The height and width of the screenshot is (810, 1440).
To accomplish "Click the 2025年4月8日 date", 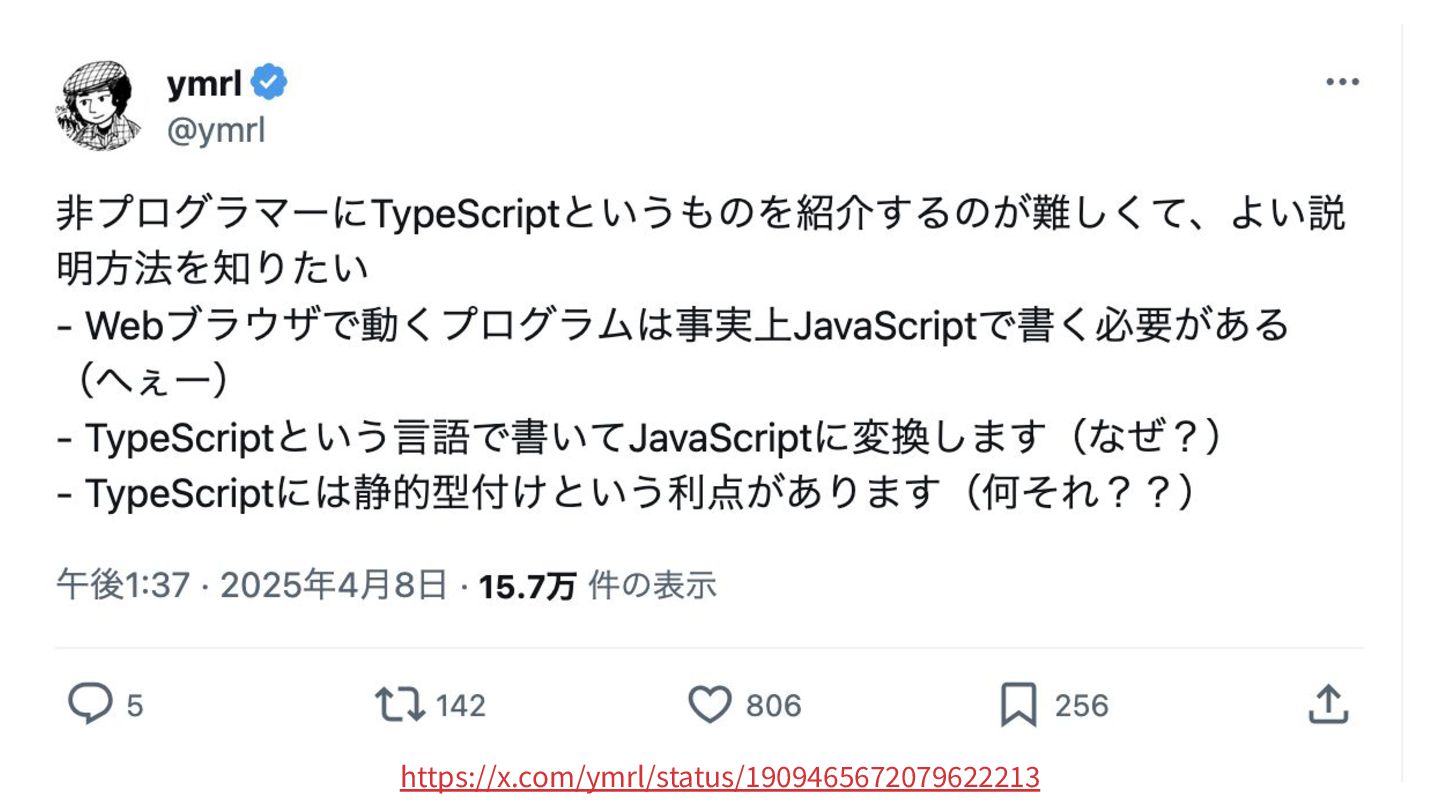I will 333,586.
